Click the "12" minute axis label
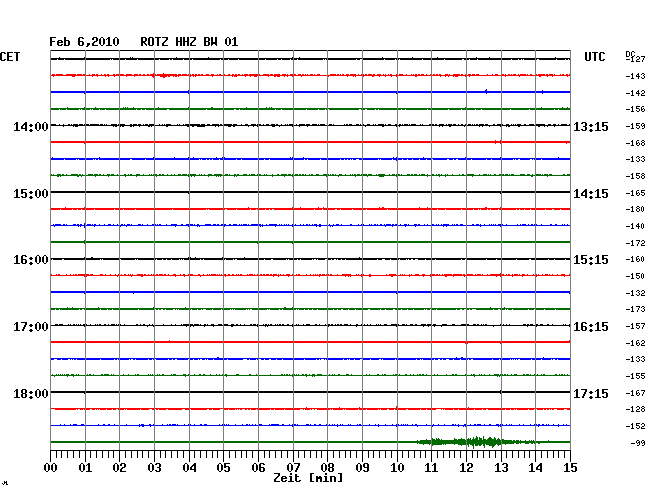The image size is (650, 494). click(x=466, y=468)
